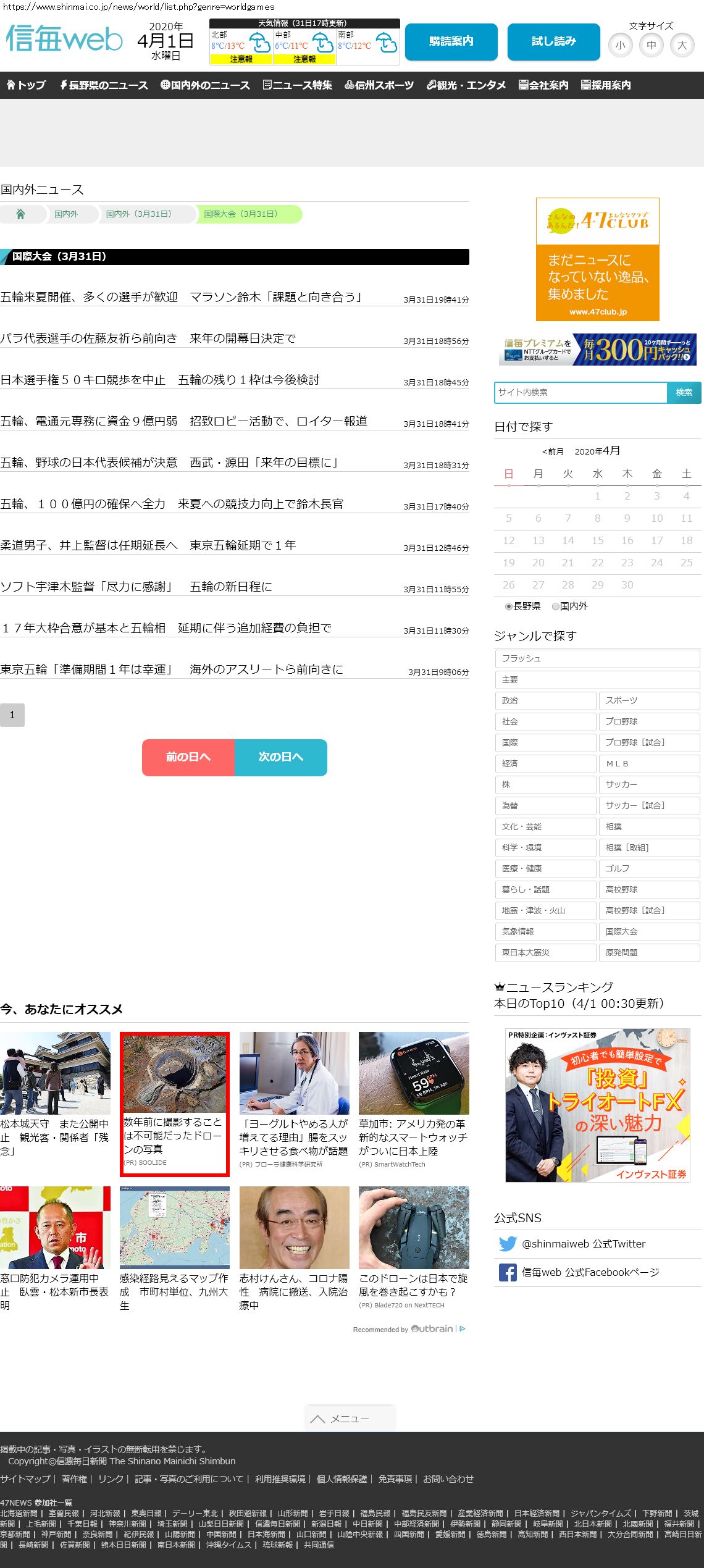Open the official Facebook page icon link
The image size is (704, 1568).
tap(508, 1272)
